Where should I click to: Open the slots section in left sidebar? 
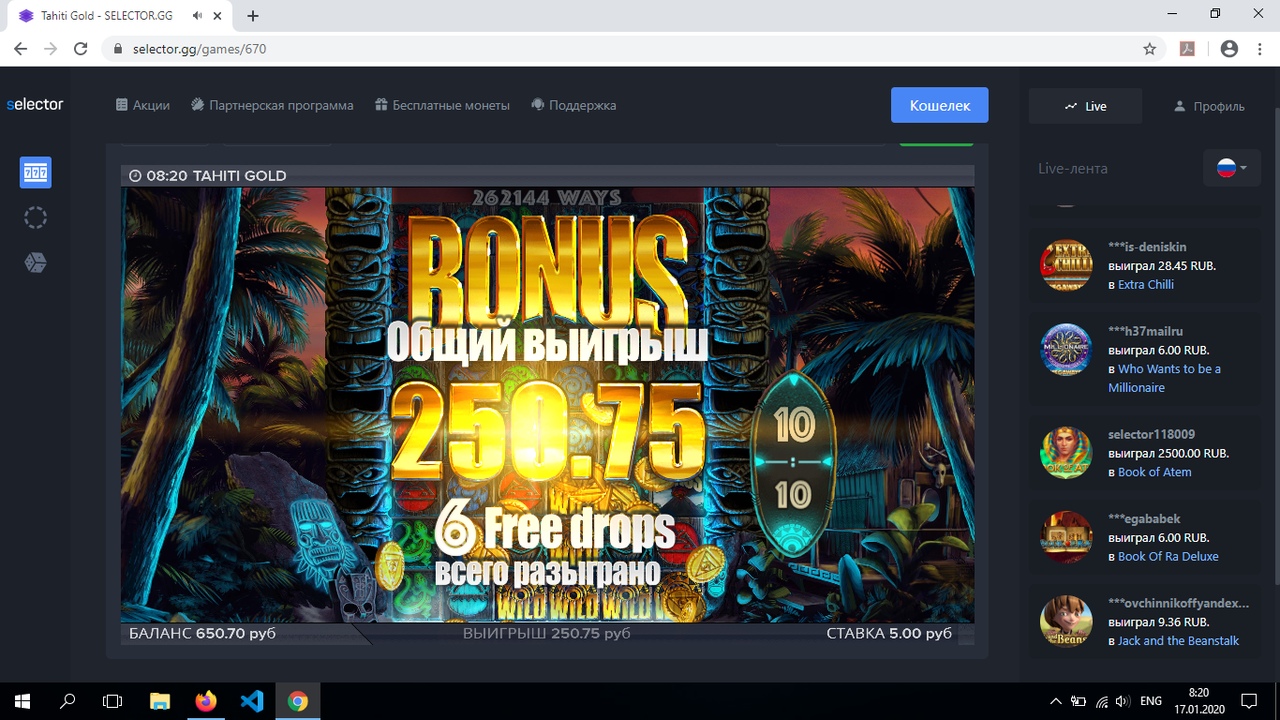[35, 173]
